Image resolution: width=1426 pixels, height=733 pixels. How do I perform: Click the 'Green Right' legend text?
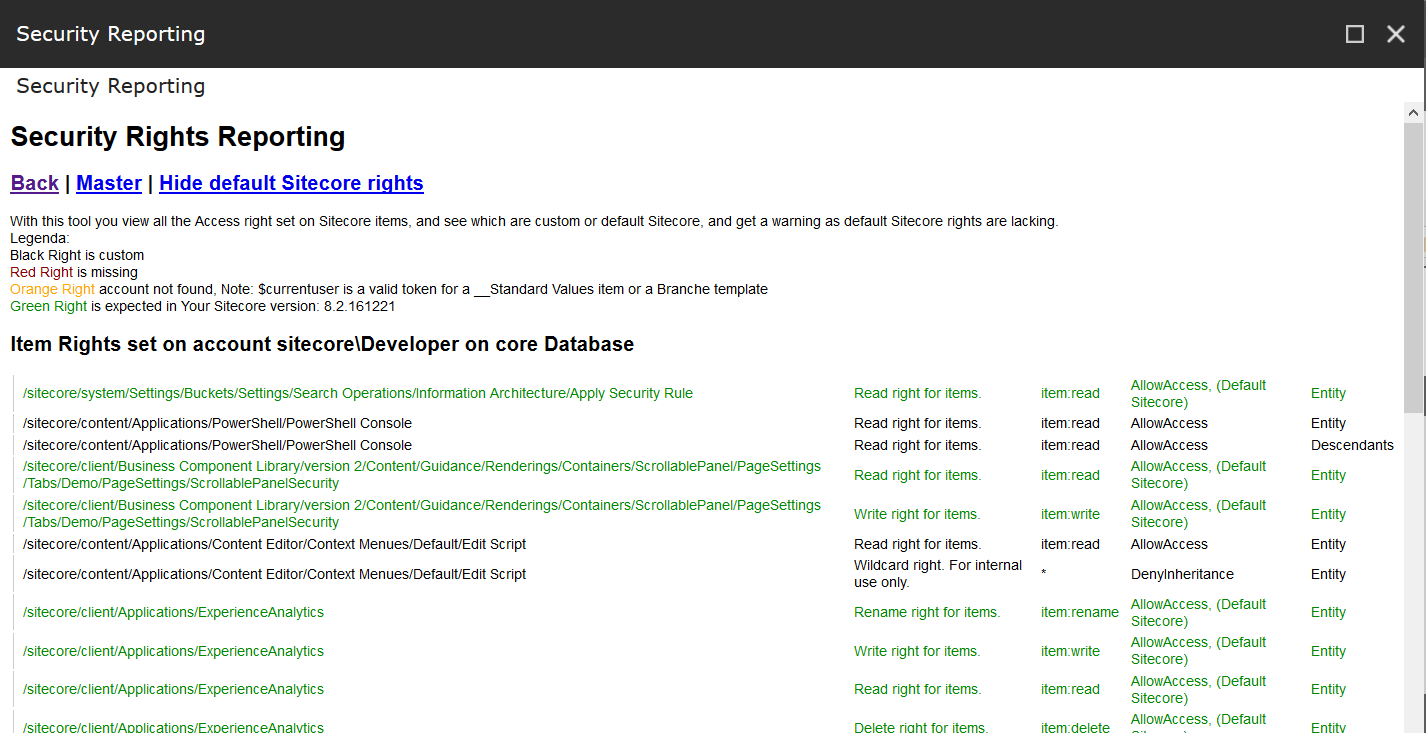49,306
